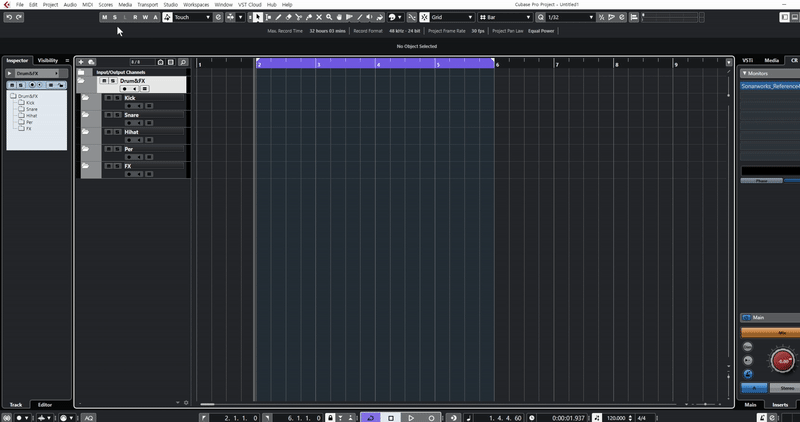
Task: Click the Use Track Presets icon beside Add Track
Action: [x=91, y=62]
